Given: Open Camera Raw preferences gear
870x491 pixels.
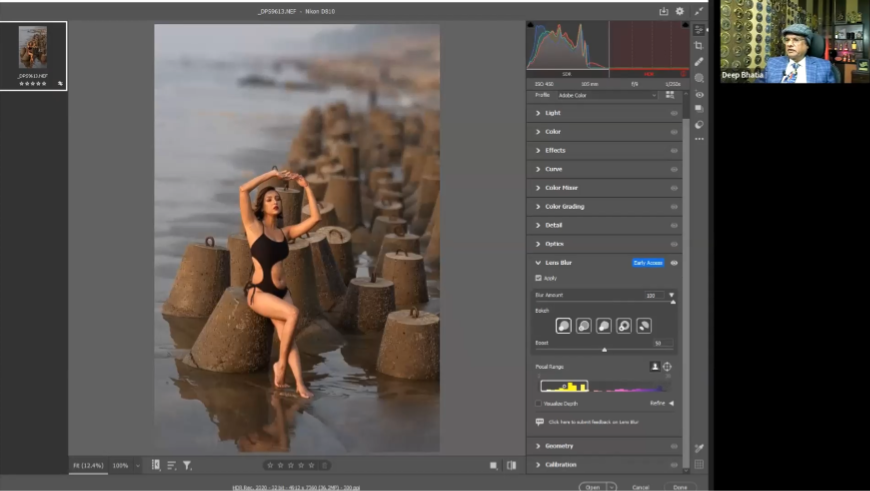Looking at the screenshot, I should [680, 11].
